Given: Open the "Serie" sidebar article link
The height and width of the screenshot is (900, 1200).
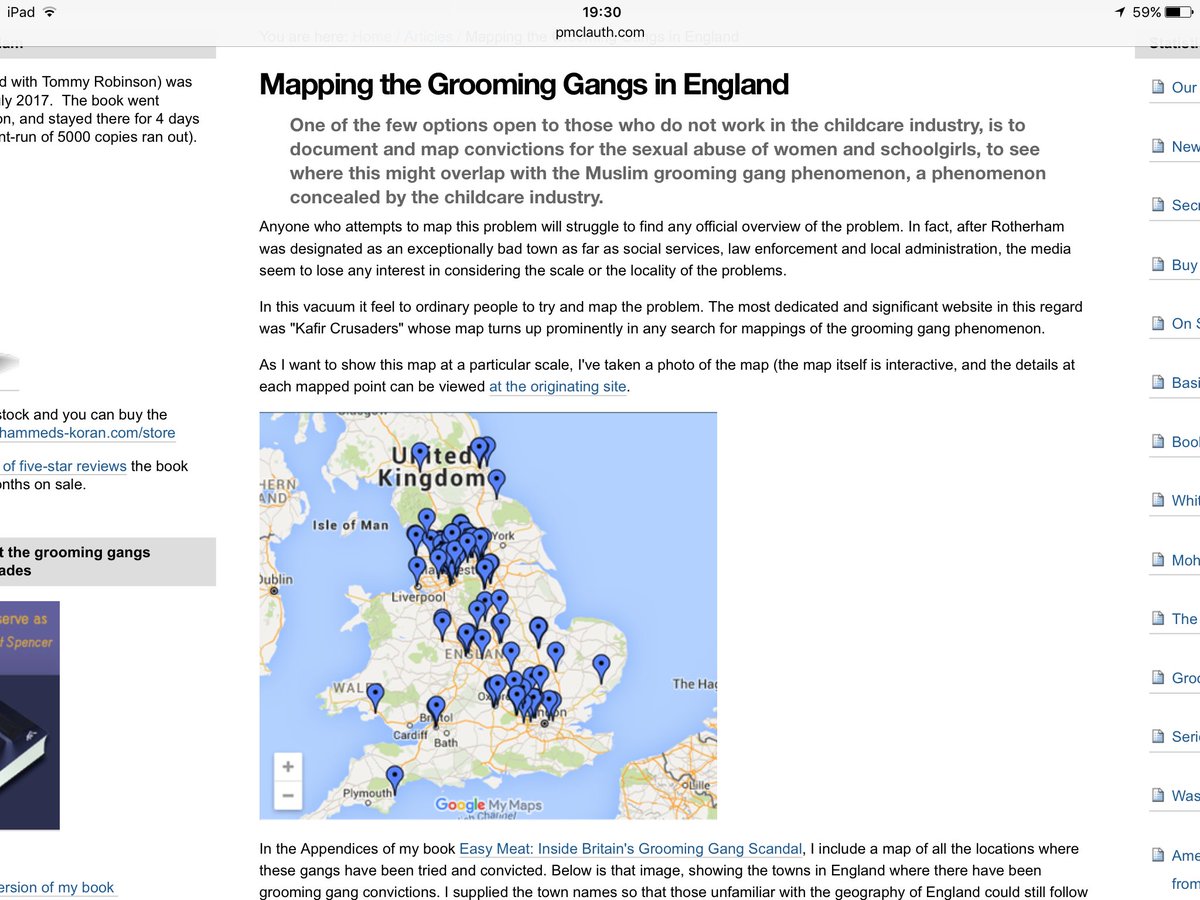Looking at the screenshot, I should 1186,737.
